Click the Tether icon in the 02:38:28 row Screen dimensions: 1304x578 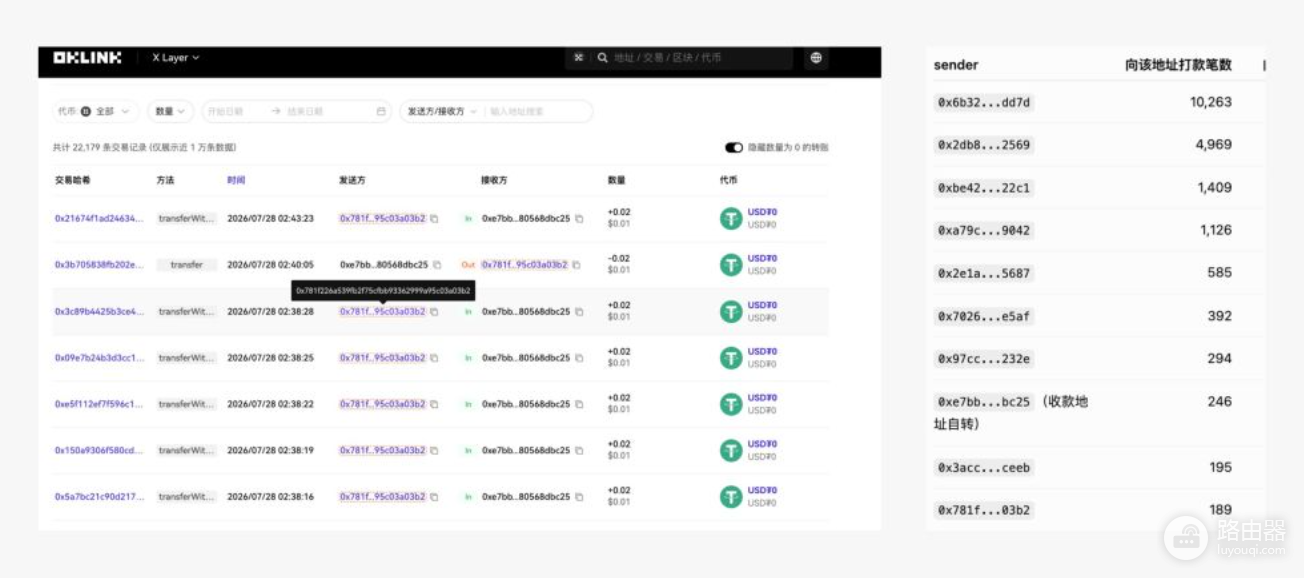tap(731, 311)
